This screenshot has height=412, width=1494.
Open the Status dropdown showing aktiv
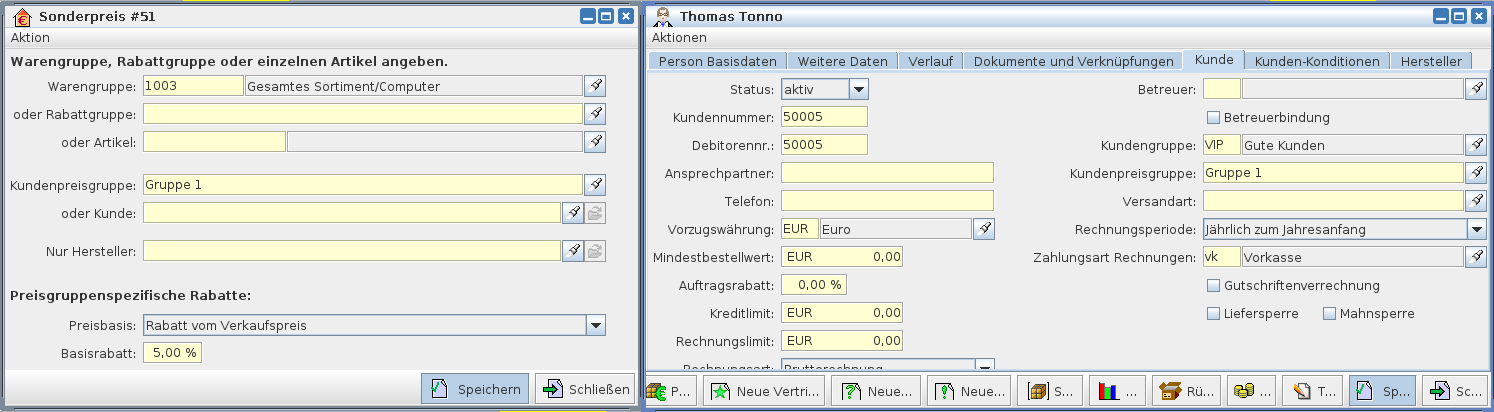pyautogui.click(x=858, y=89)
